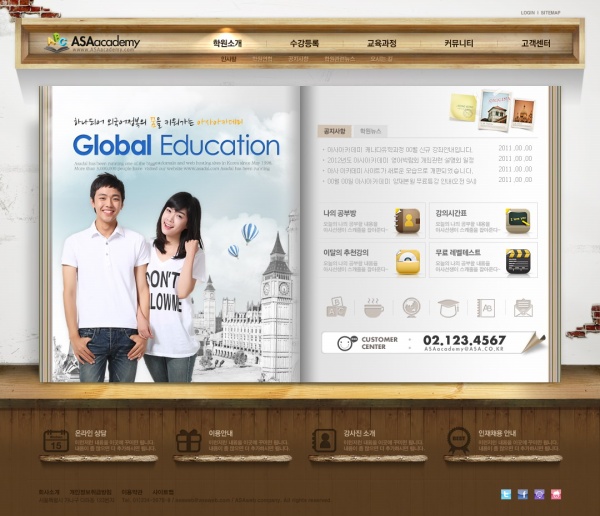Click the 이용약관 footer link
This screenshot has width=600, height=516.
pyautogui.click(x=132, y=492)
